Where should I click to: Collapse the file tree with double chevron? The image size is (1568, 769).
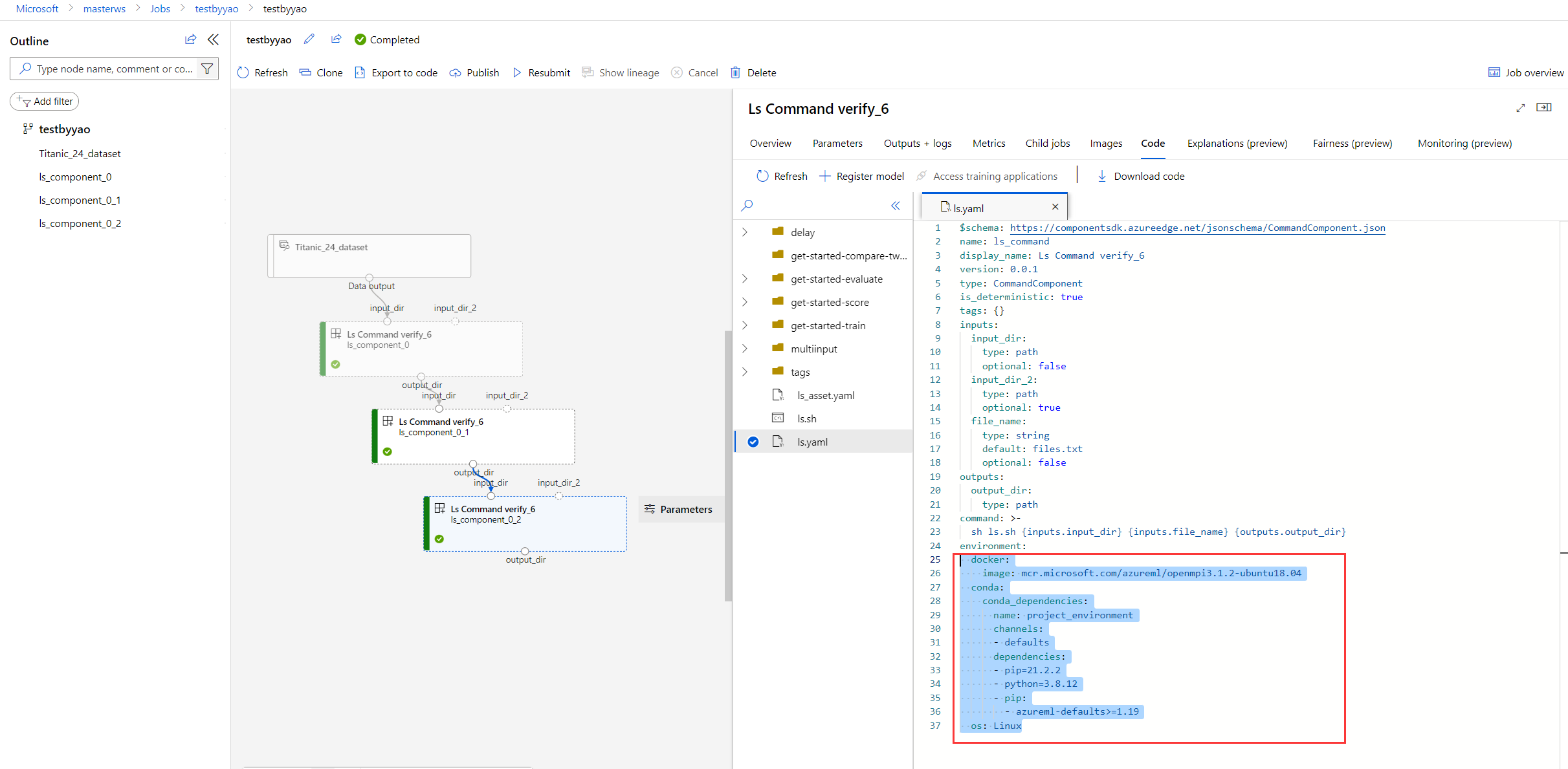click(x=896, y=206)
